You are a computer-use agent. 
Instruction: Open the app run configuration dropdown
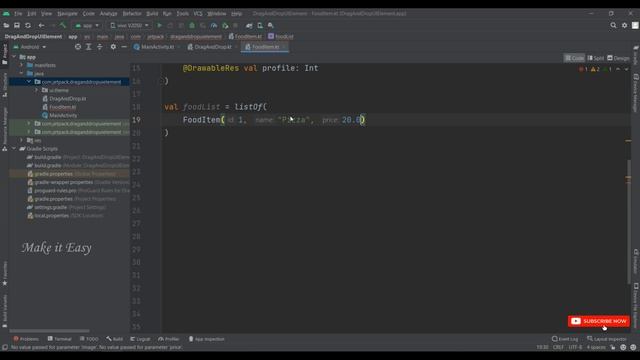pos(87,25)
